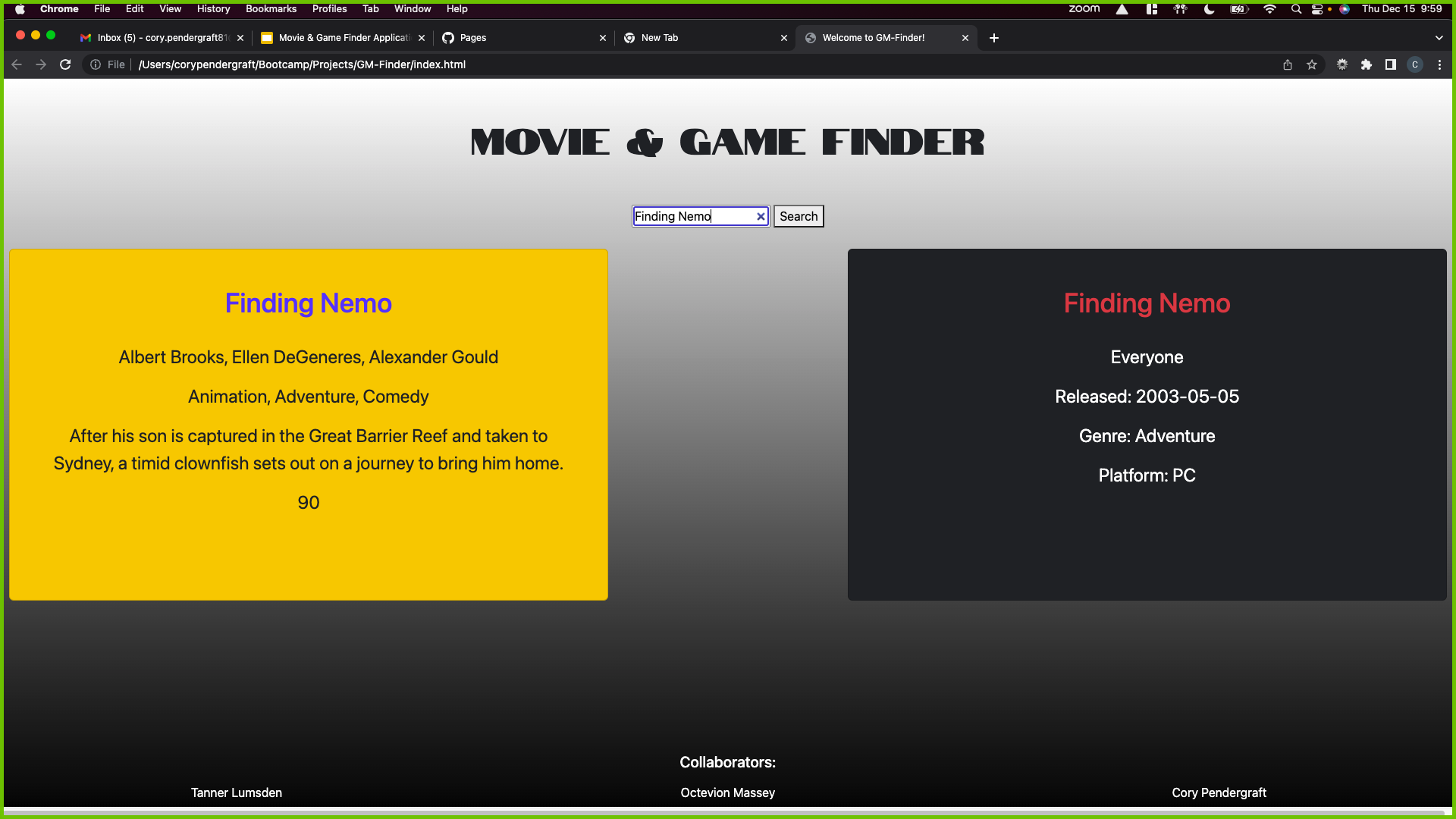
Task: Click the close tab icon on New Tab
Action: pos(783,38)
